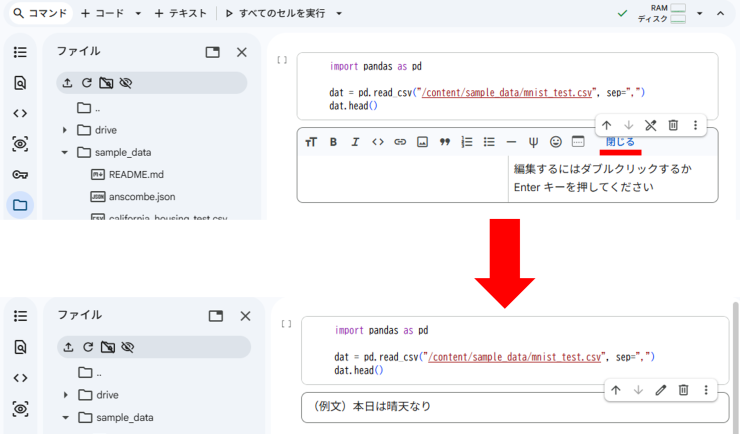This screenshot has height=434, width=740.
Task: Click the 閉じる link in cell toolbar
Action: [x=620, y=142]
